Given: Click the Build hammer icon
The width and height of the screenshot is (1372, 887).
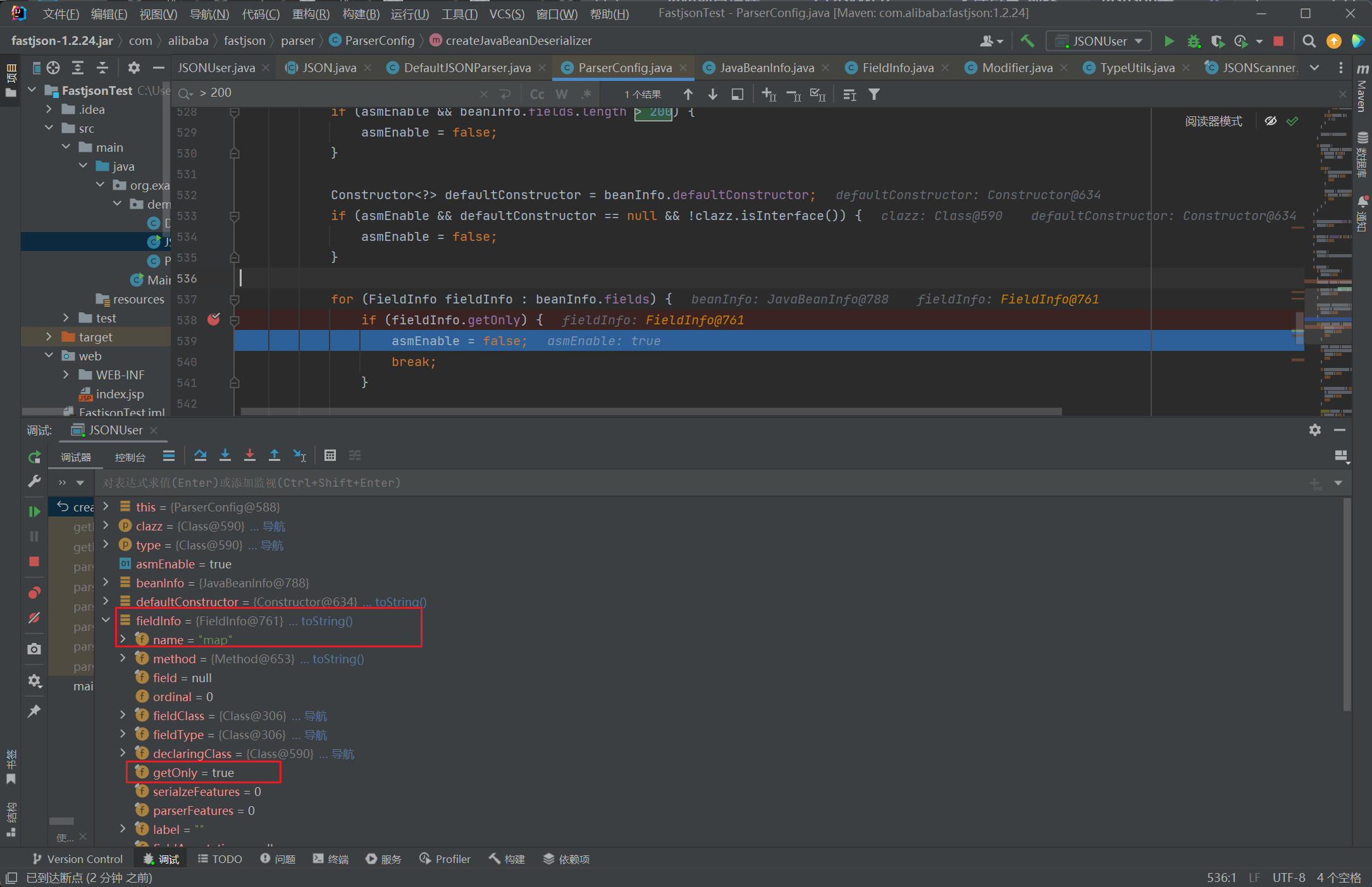Looking at the screenshot, I should (x=1027, y=41).
